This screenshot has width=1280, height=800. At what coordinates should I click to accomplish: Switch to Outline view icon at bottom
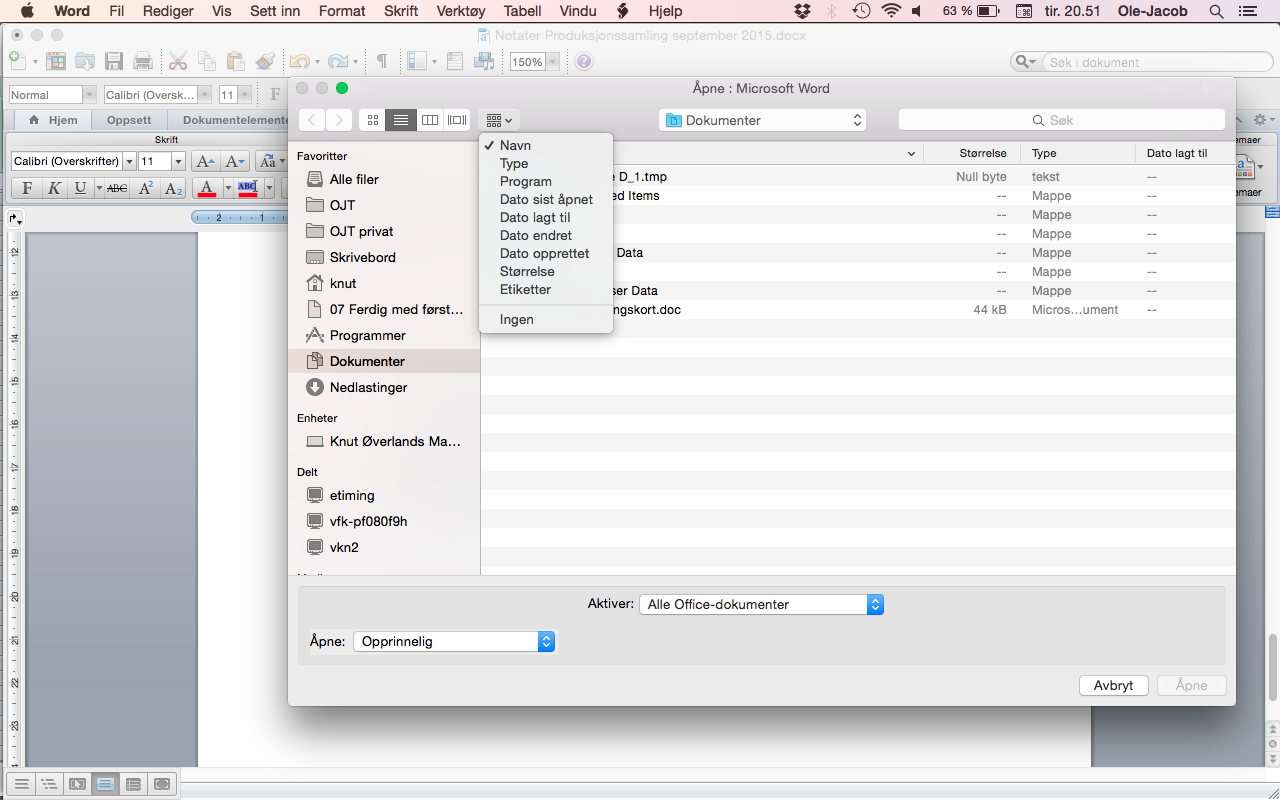(48, 784)
